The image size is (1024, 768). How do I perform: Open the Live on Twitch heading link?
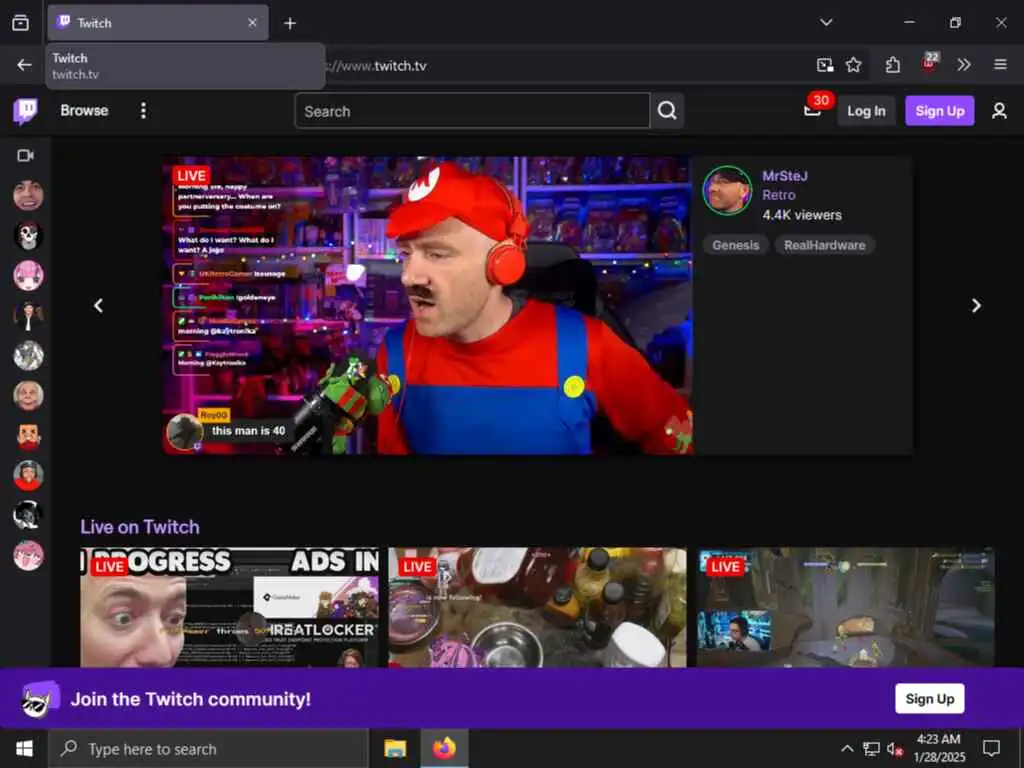140,527
